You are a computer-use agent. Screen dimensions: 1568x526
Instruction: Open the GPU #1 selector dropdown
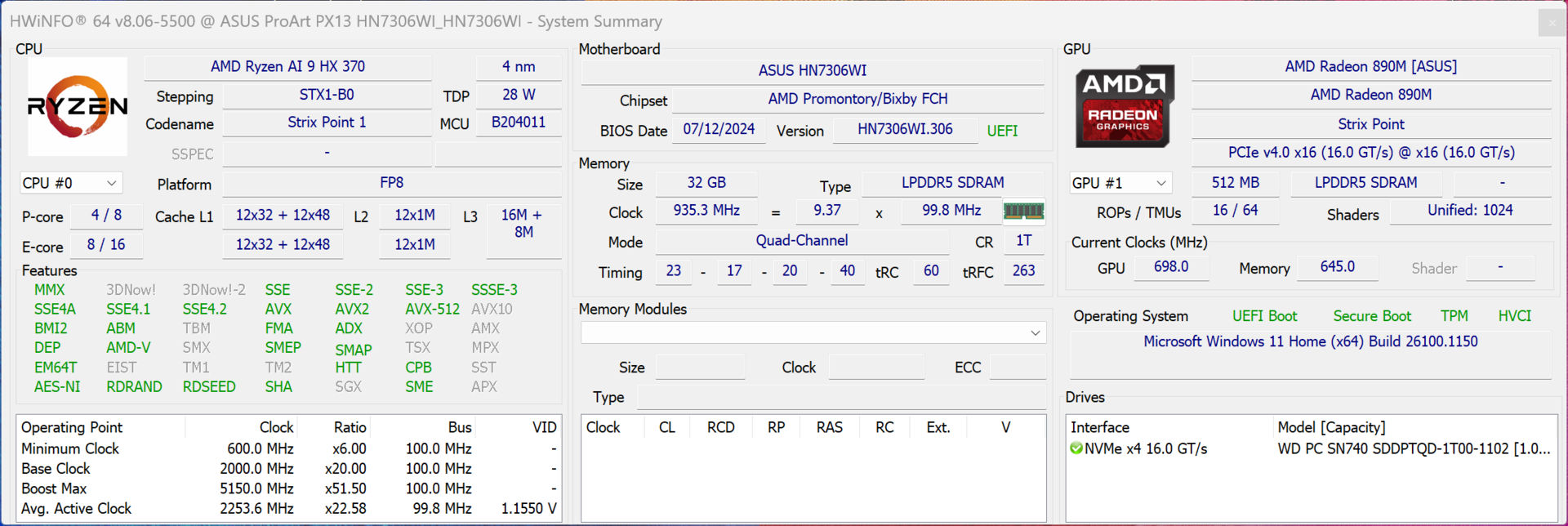(1120, 183)
